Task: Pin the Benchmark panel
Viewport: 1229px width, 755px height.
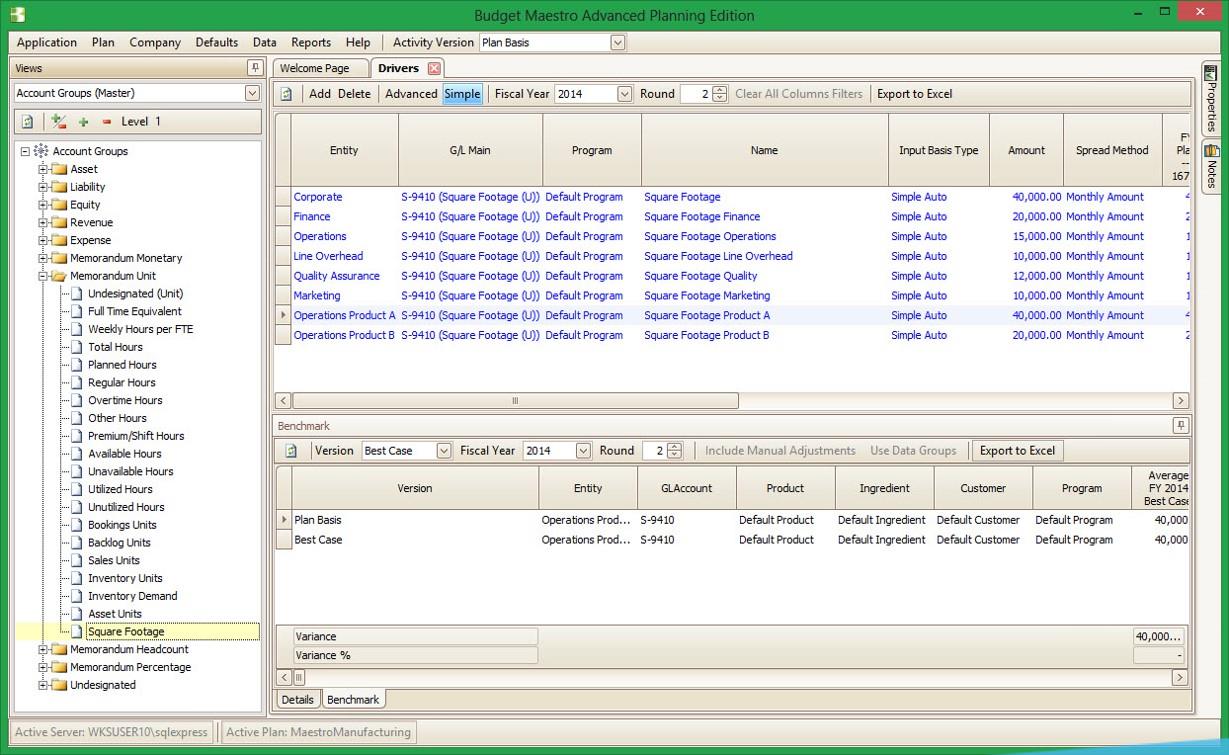Action: click(1181, 426)
